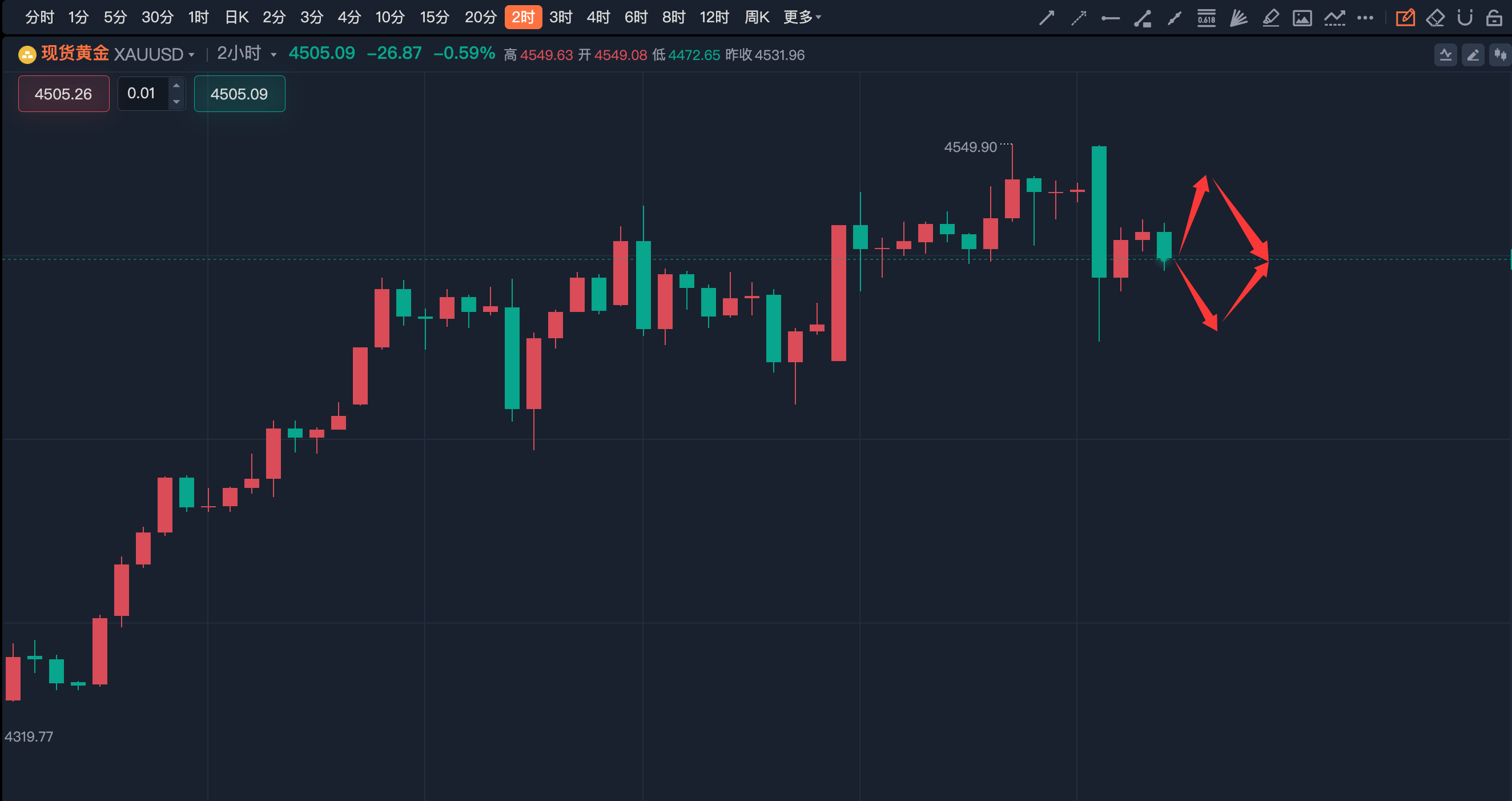Pick the Fibonacci 0.618 retracement tool
The height and width of the screenshot is (801, 1512).
point(1206,18)
